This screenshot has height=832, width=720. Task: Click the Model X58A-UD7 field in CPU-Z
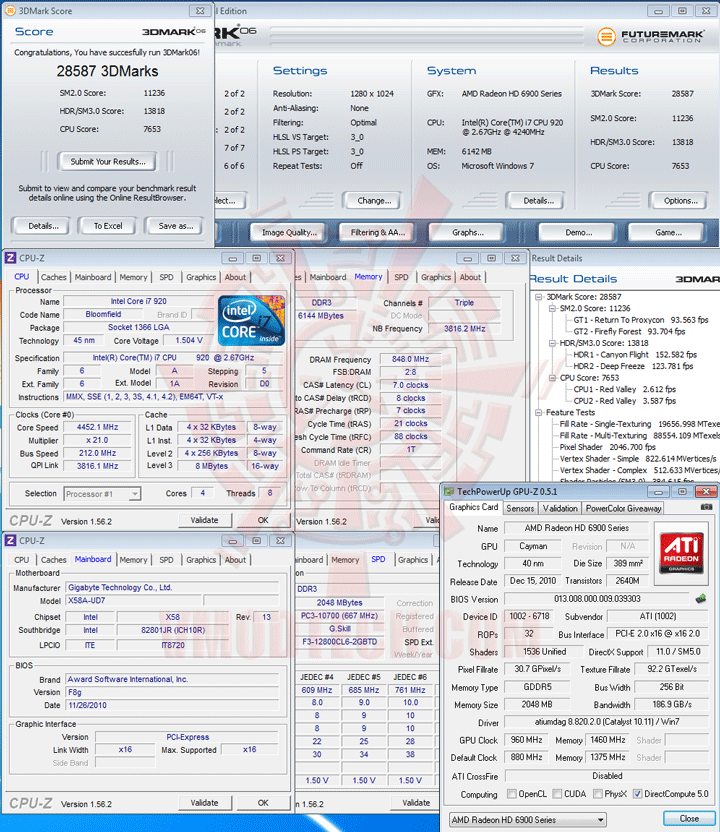click(134, 601)
